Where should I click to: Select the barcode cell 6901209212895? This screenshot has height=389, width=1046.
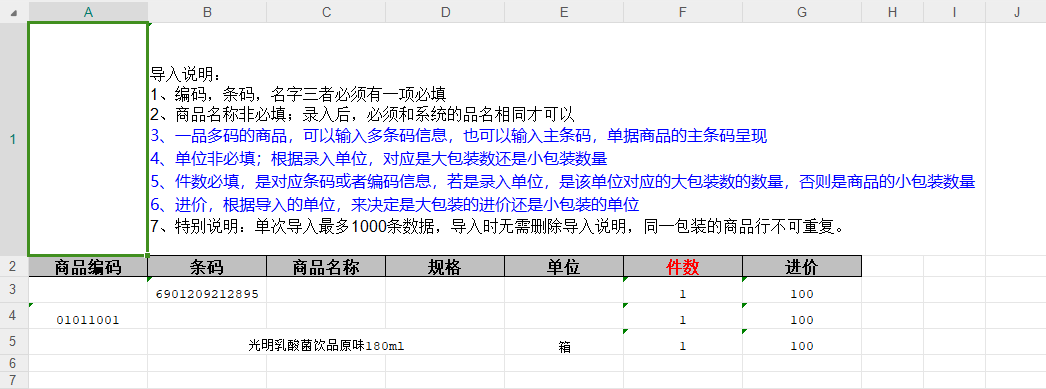207,290
